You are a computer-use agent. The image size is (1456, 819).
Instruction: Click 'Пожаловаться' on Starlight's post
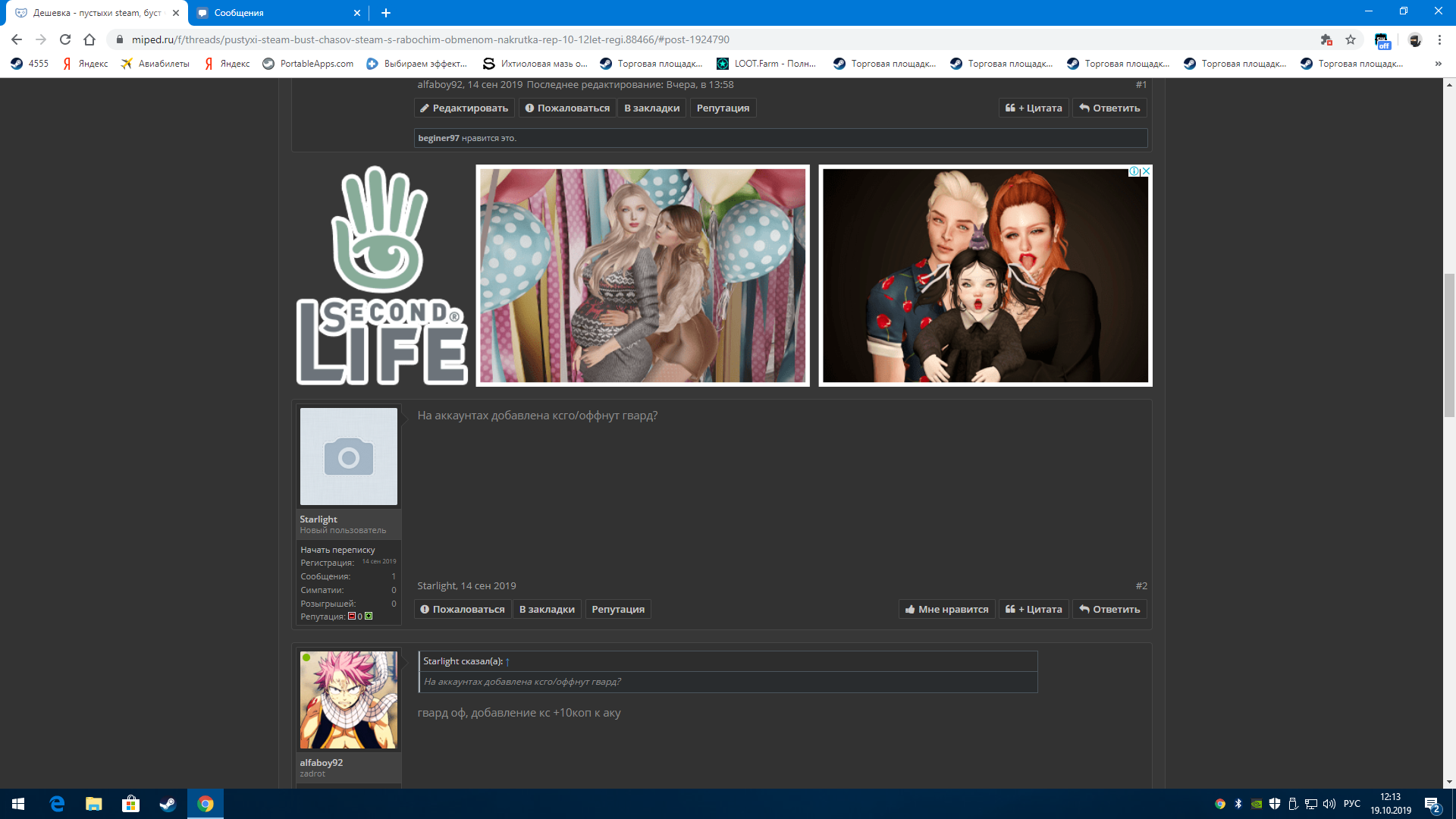(463, 610)
